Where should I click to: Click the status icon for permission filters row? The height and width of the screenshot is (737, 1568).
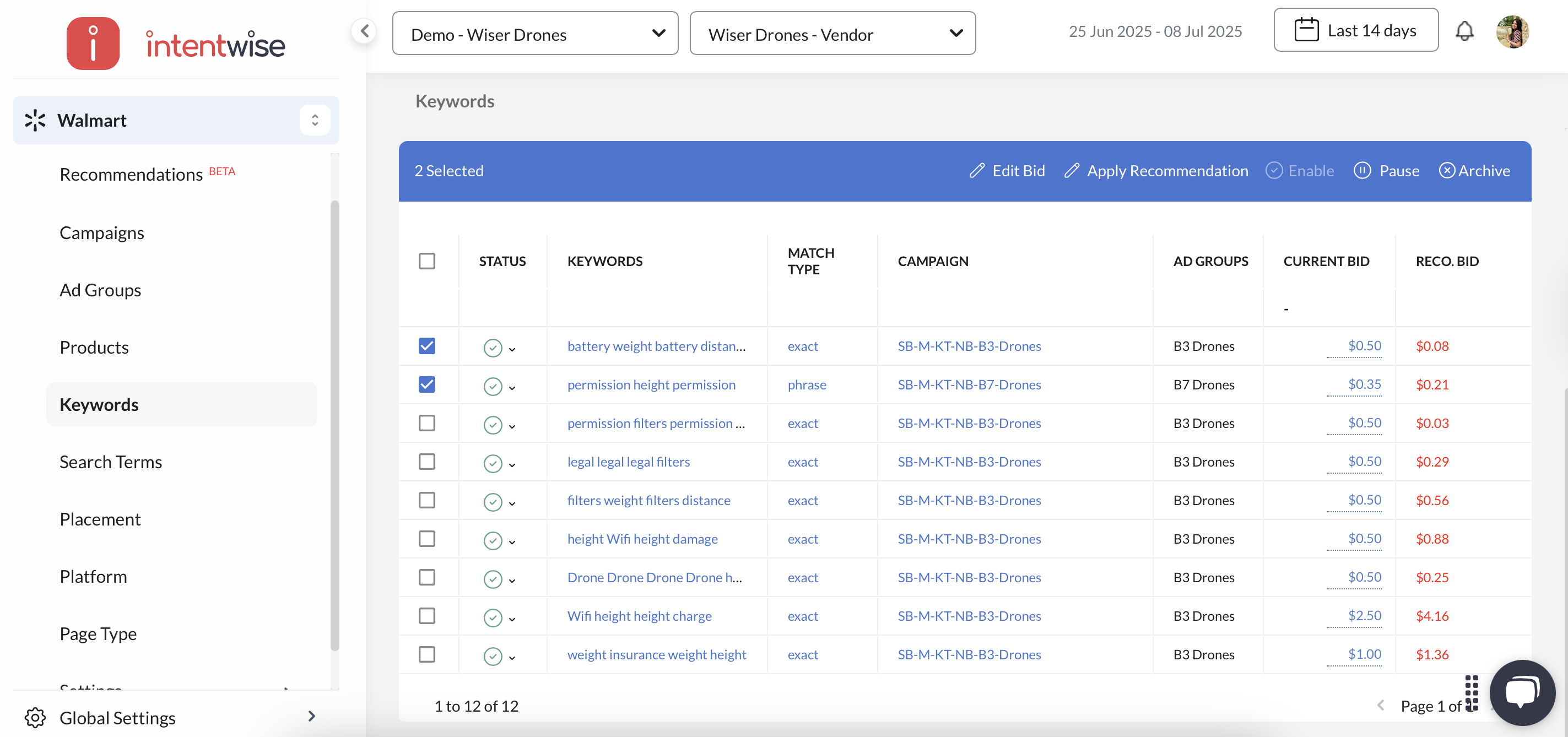(493, 425)
